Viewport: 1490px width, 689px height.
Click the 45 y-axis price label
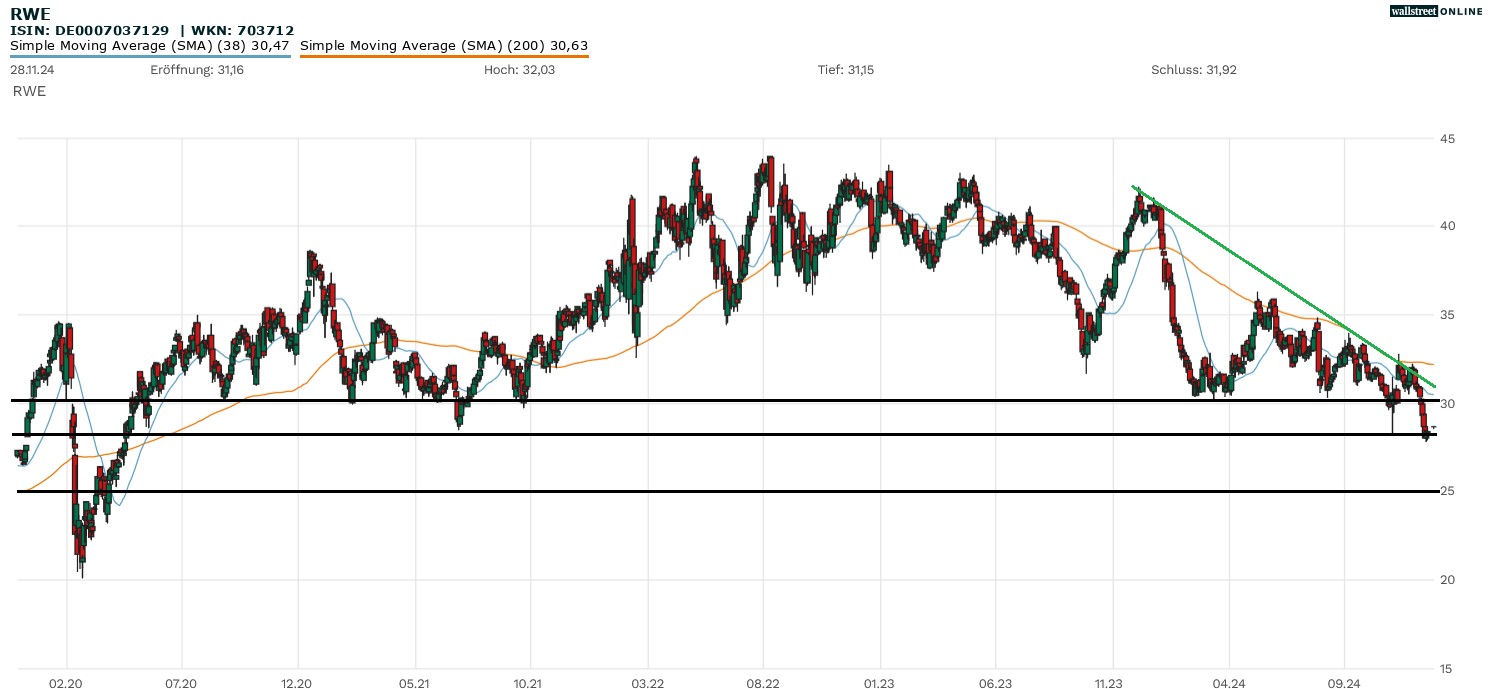[x=1447, y=138]
